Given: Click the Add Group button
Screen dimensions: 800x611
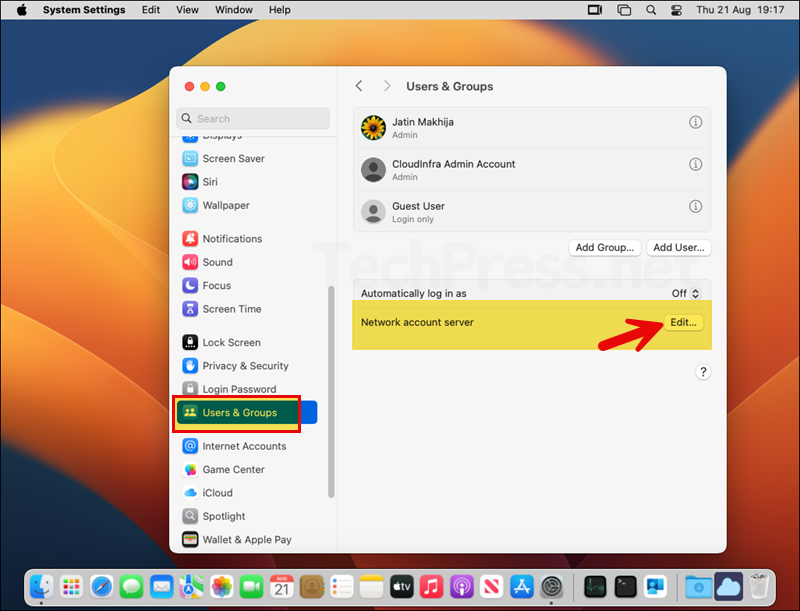Looking at the screenshot, I should (605, 248).
